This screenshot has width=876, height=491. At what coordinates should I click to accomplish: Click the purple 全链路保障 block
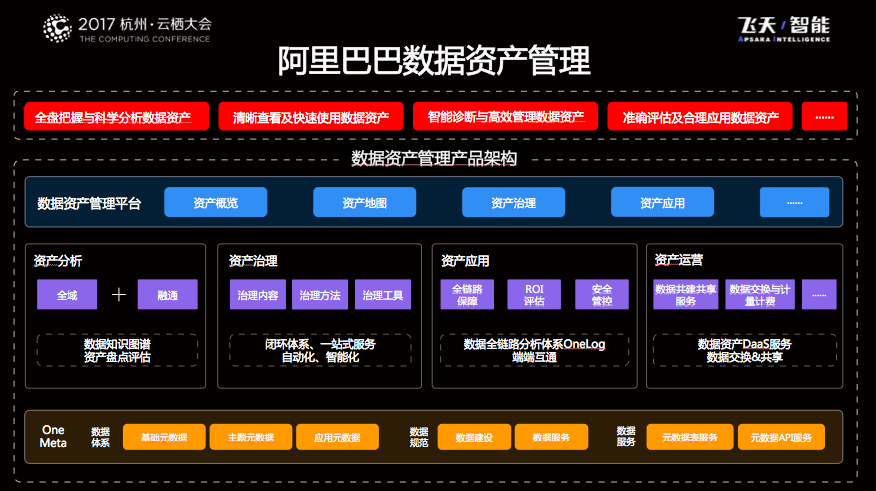point(467,294)
